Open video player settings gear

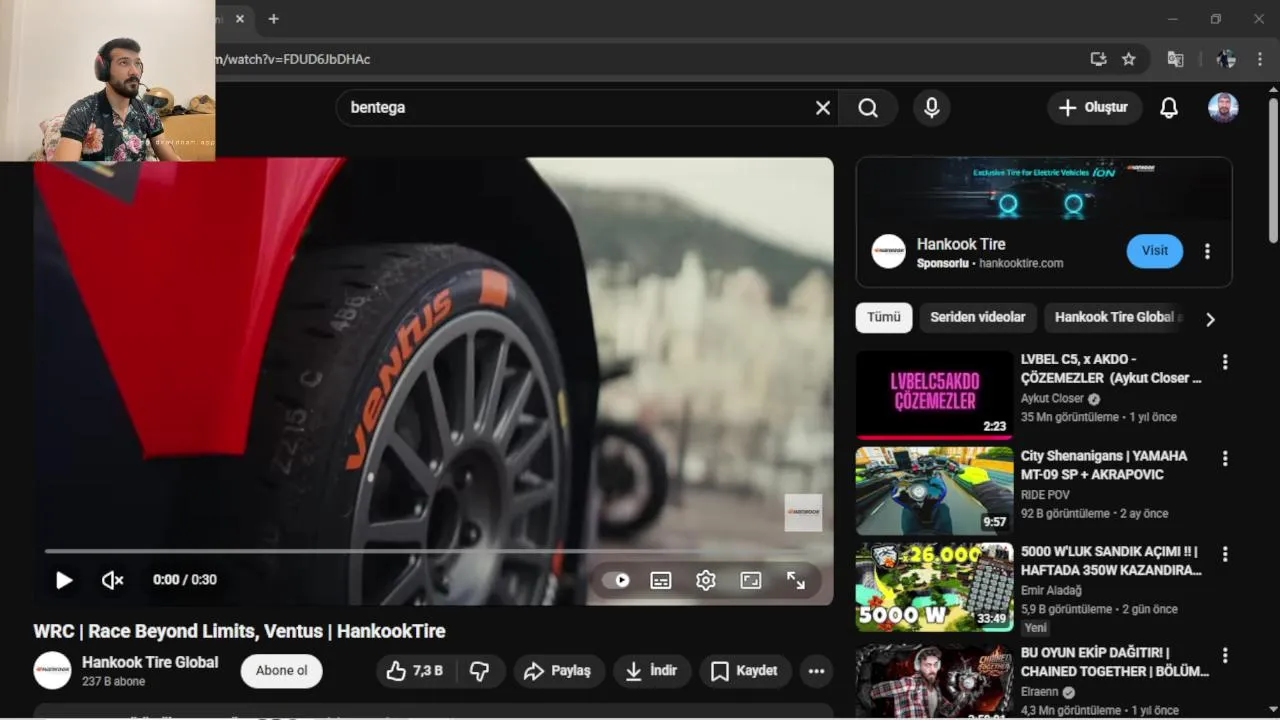(x=706, y=580)
